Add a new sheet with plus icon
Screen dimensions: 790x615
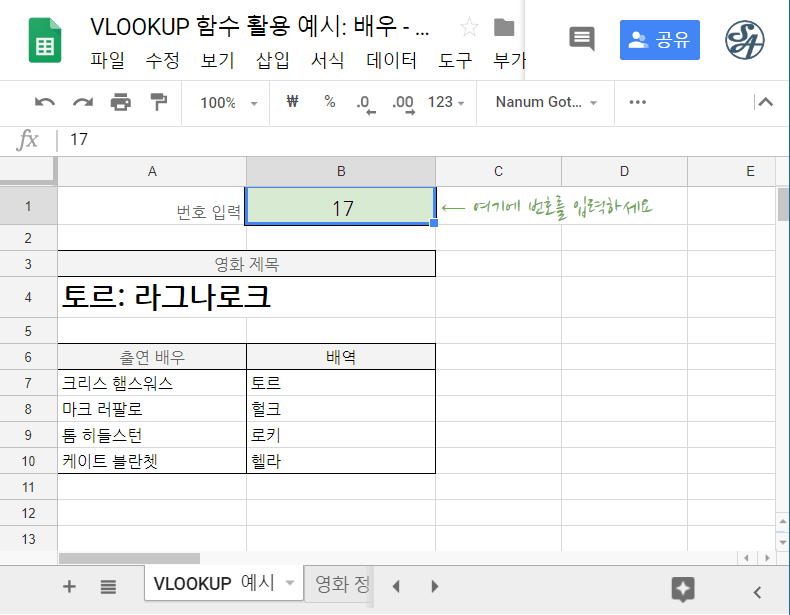[70, 586]
